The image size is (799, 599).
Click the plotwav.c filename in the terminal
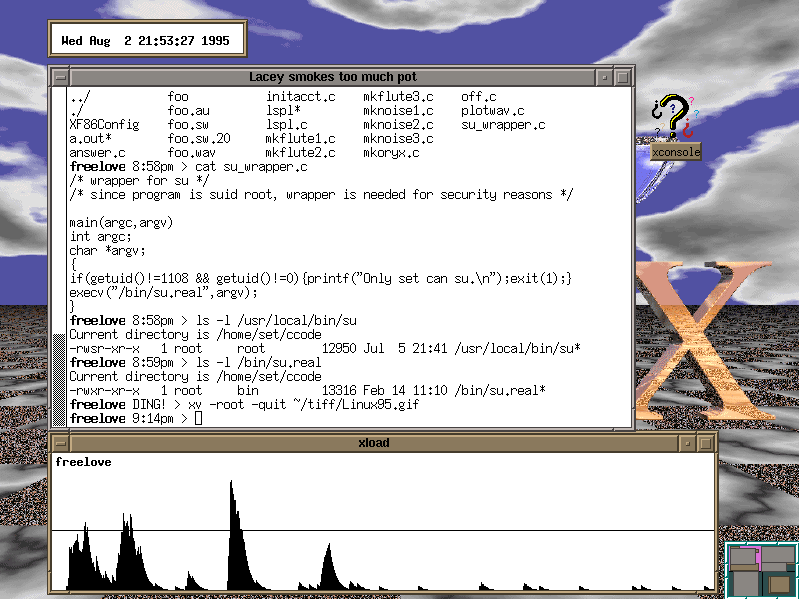click(493, 111)
